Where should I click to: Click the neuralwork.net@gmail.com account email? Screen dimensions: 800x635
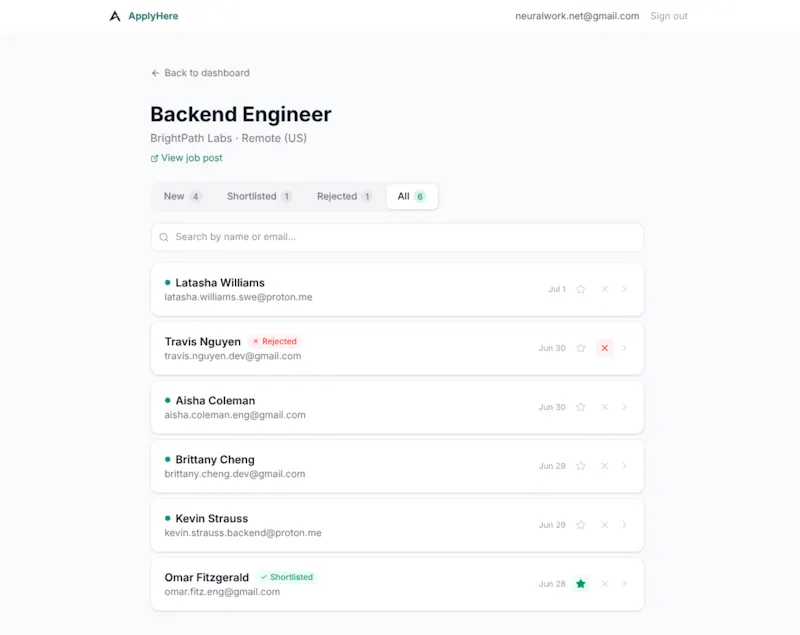tap(577, 16)
